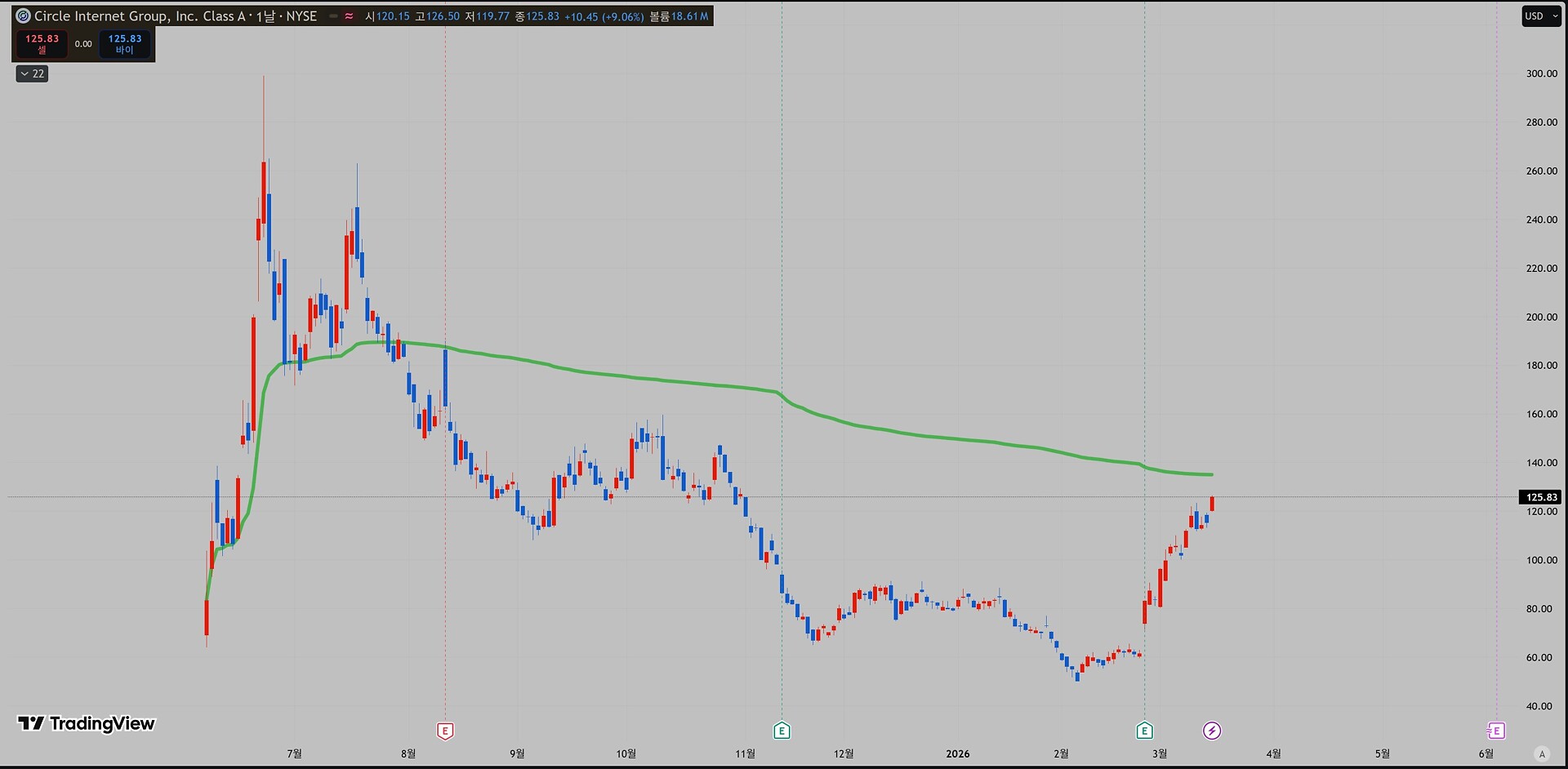Click the +10.45 (+9.06%) change value
This screenshot has height=769, width=1568.
click(604, 16)
